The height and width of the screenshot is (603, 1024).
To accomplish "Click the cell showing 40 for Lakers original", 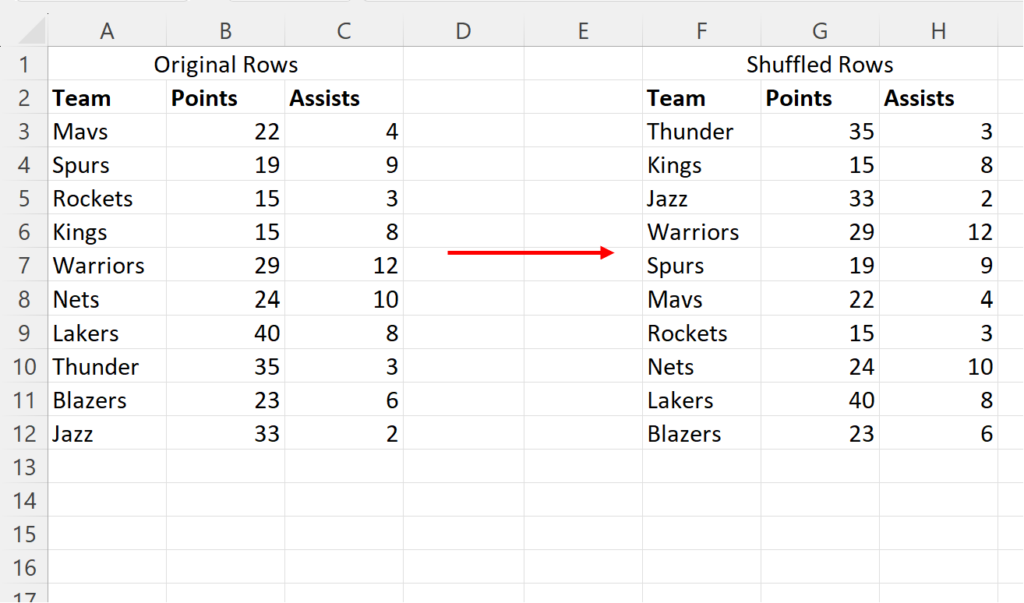I will coord(225,333).
